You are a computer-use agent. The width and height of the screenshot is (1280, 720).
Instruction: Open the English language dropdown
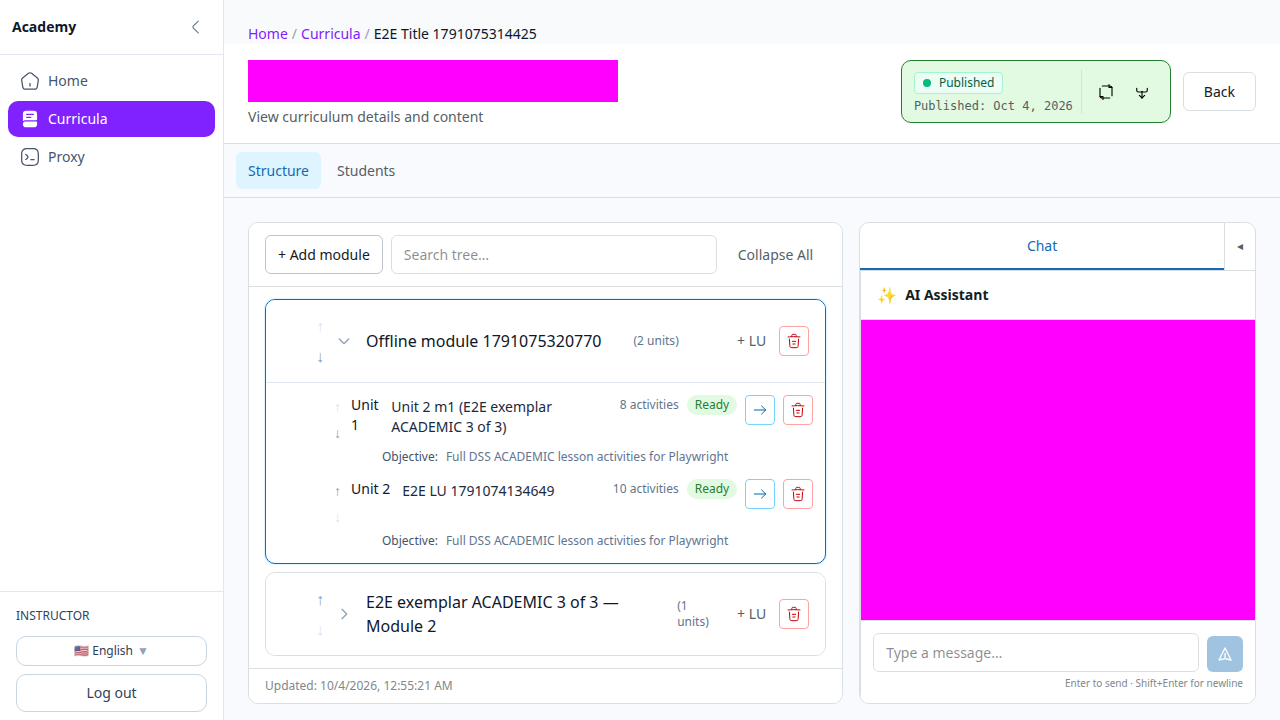[111, 651]
